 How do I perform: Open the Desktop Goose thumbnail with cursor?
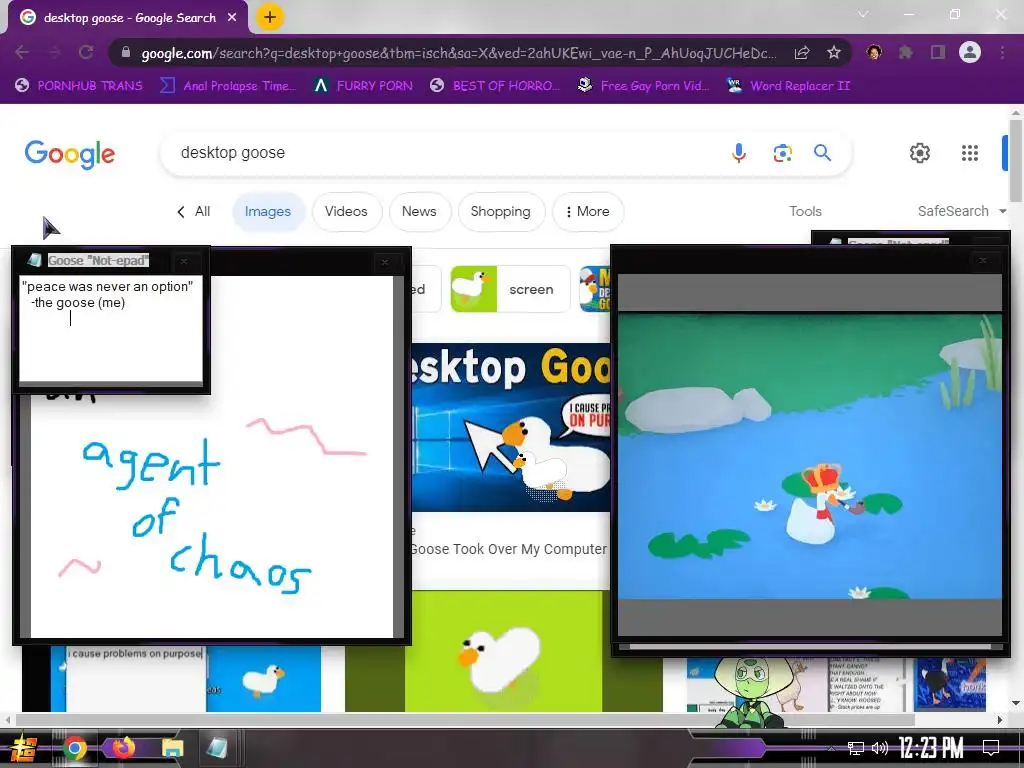[x=511, y=427]
